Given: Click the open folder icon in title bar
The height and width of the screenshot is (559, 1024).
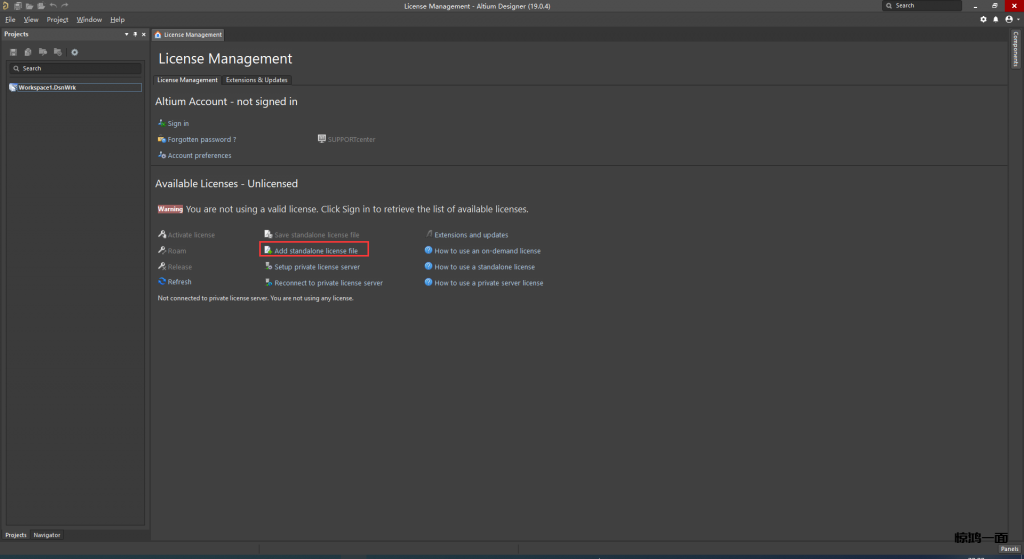Looking at the screenshot, I should (29, 6).
